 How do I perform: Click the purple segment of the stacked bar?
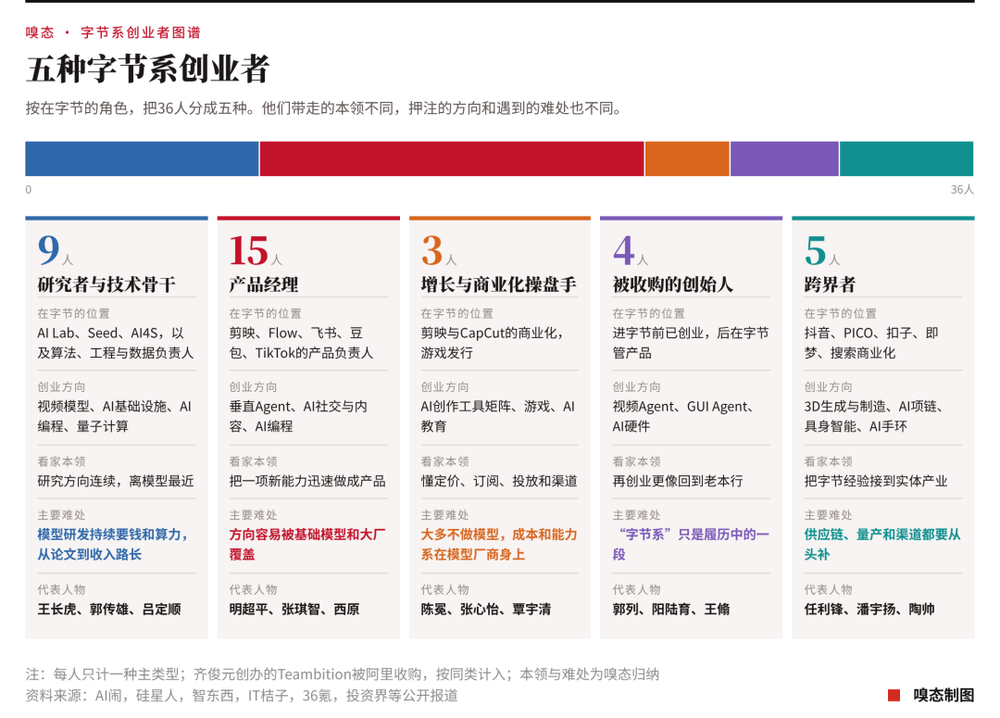coord(784,159)
